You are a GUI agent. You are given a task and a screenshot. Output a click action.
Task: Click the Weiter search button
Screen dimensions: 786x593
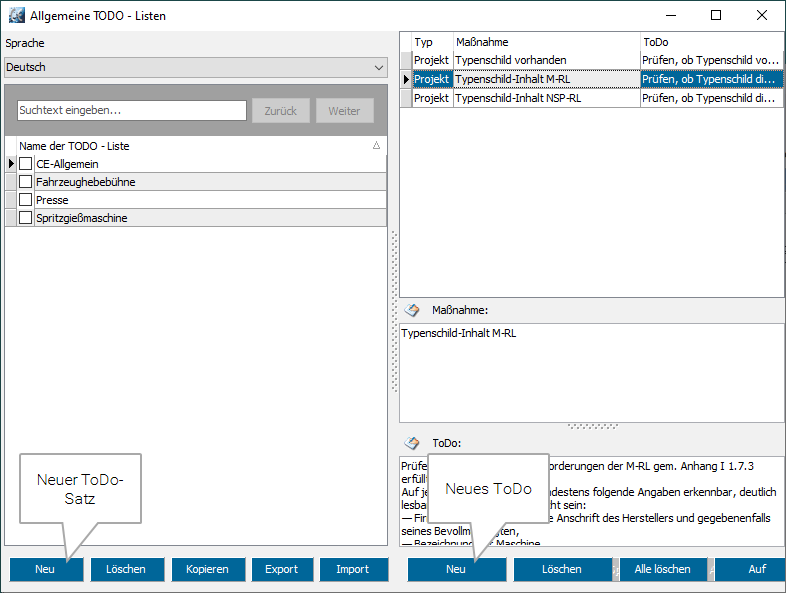[x=344, y=111]
